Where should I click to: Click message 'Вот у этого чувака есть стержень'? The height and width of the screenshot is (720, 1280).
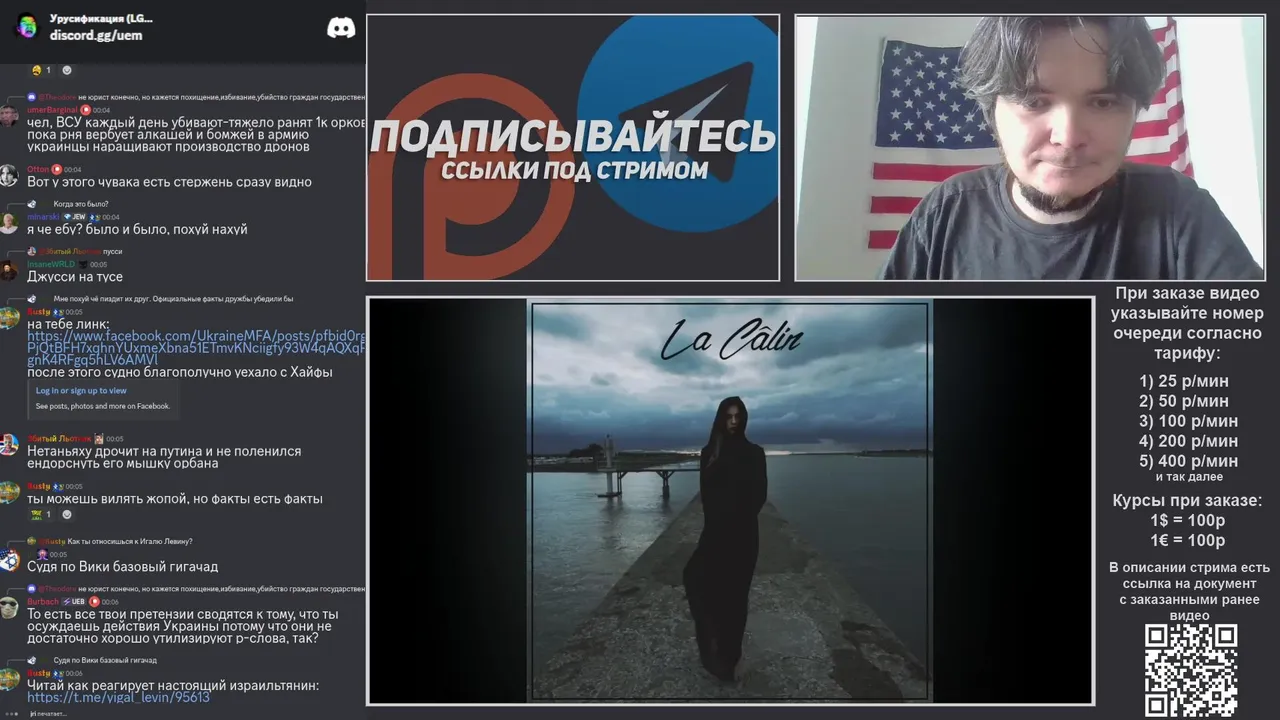tap(169, 182)
